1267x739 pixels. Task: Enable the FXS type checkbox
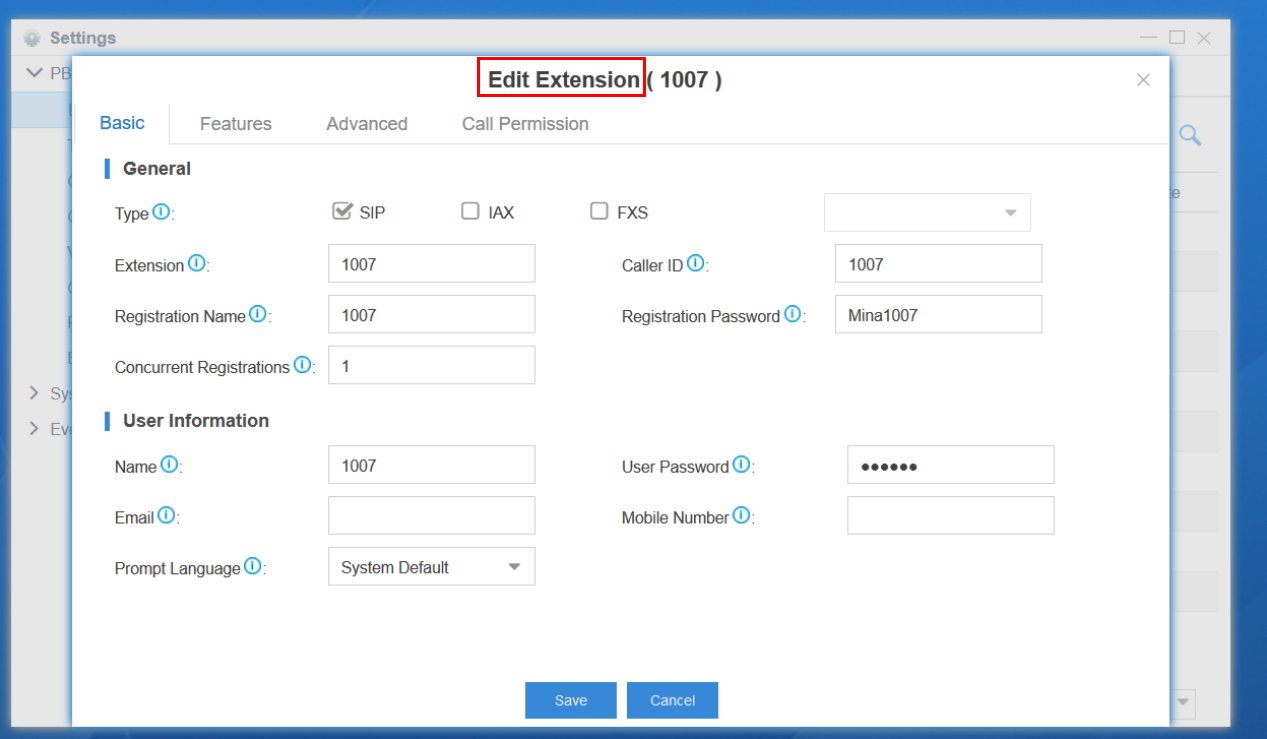599,211
